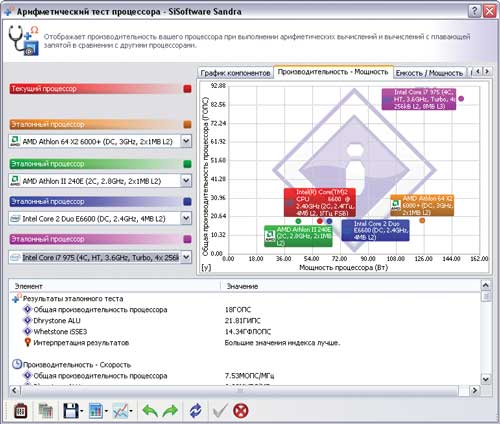Select the Dhrystone ALU row label
The height and width of the screenshot is (424, 500).
pyautogui.click(x=57, y=320)
